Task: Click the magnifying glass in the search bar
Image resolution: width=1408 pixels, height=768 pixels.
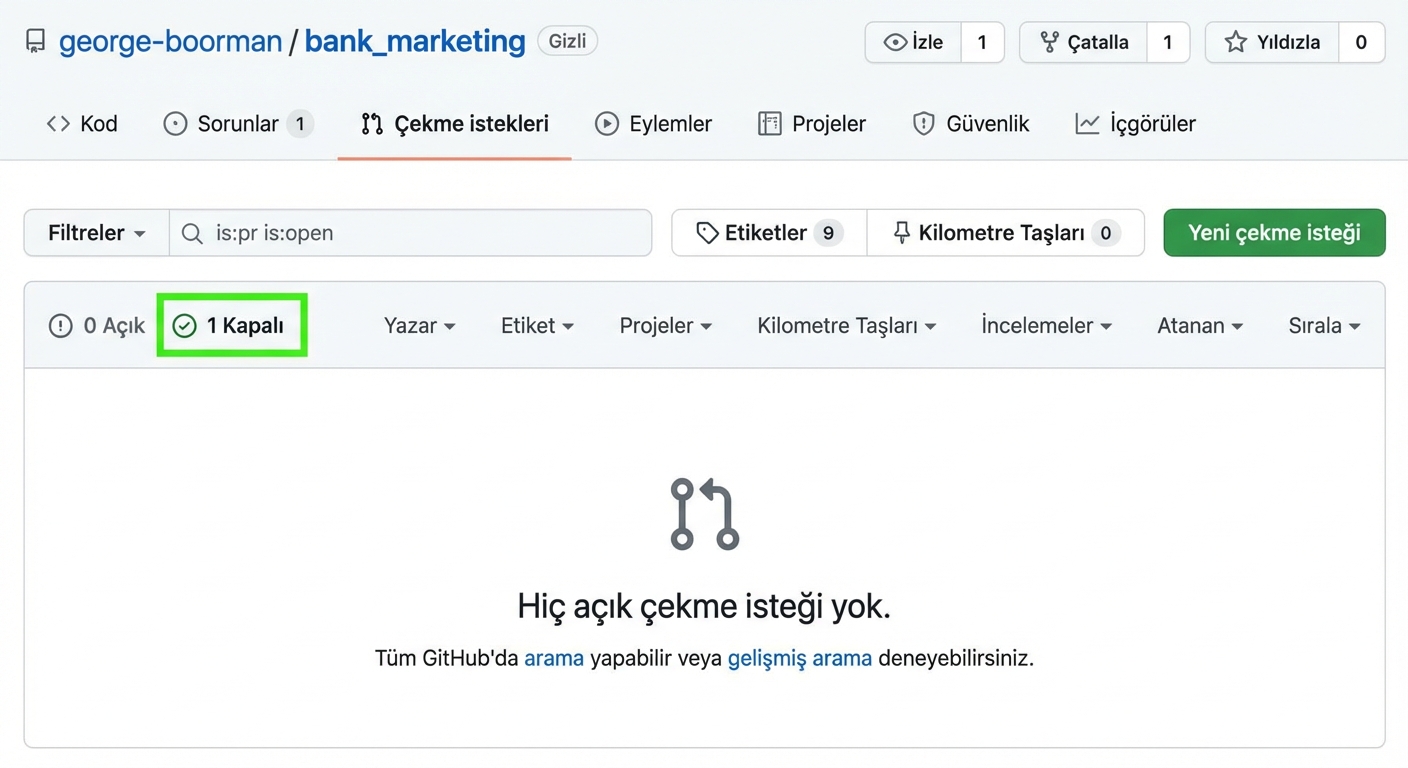Action: click(x=191, y=233)
